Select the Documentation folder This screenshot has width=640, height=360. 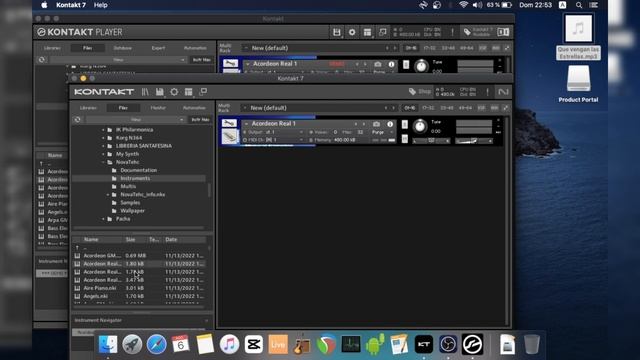pyautogui.click(x=138, y=170)
